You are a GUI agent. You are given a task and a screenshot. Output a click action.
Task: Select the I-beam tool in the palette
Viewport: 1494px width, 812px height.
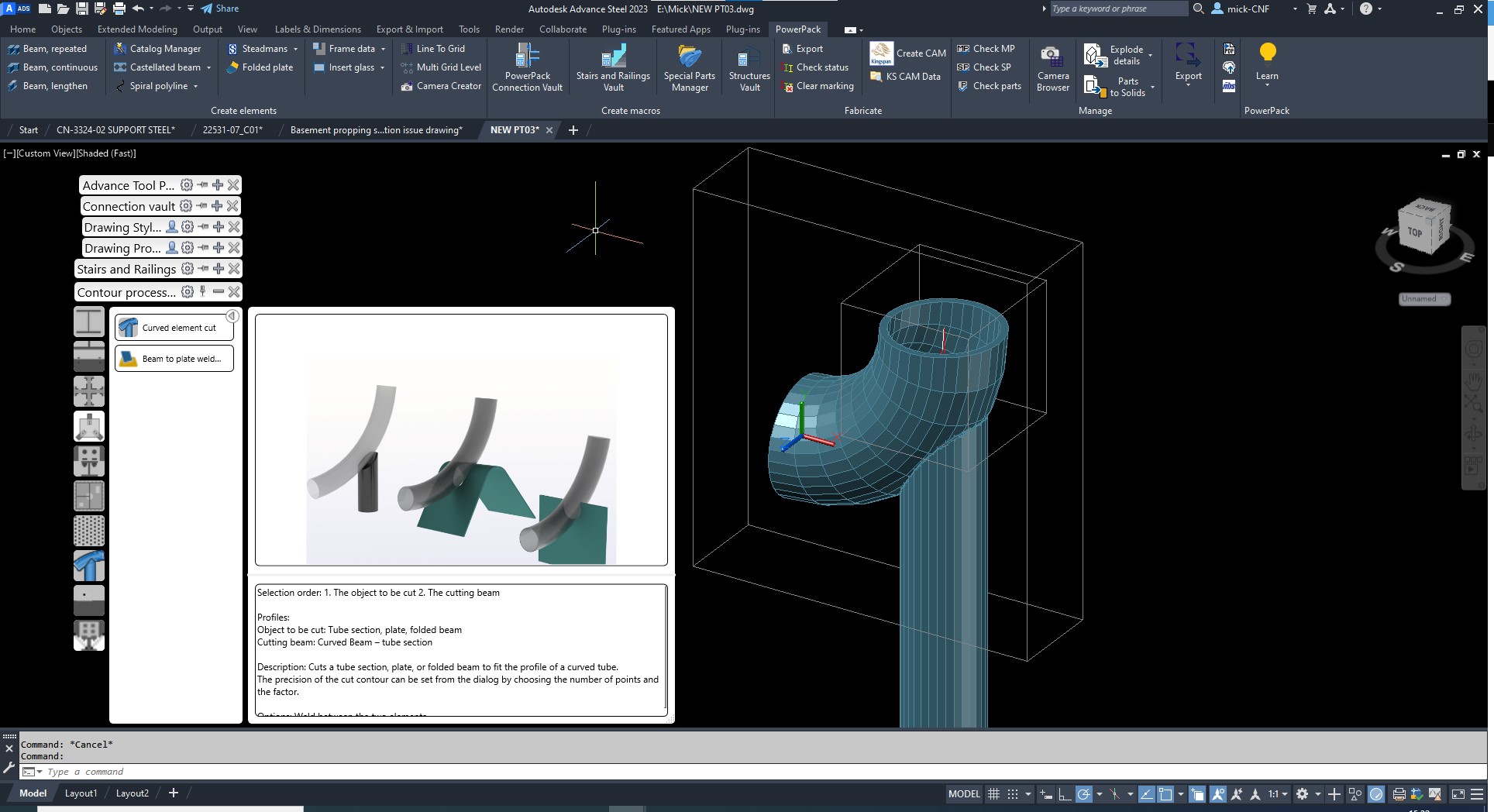(x=89, y=321)
